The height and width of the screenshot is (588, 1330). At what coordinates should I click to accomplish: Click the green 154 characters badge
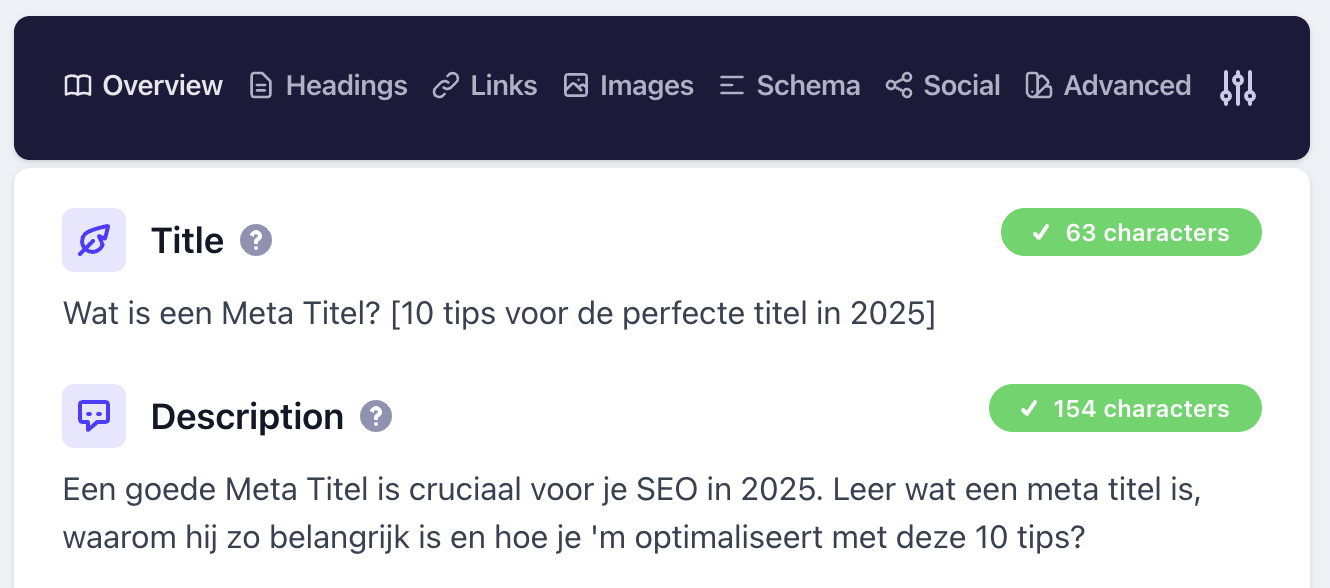coord(1125,408)
